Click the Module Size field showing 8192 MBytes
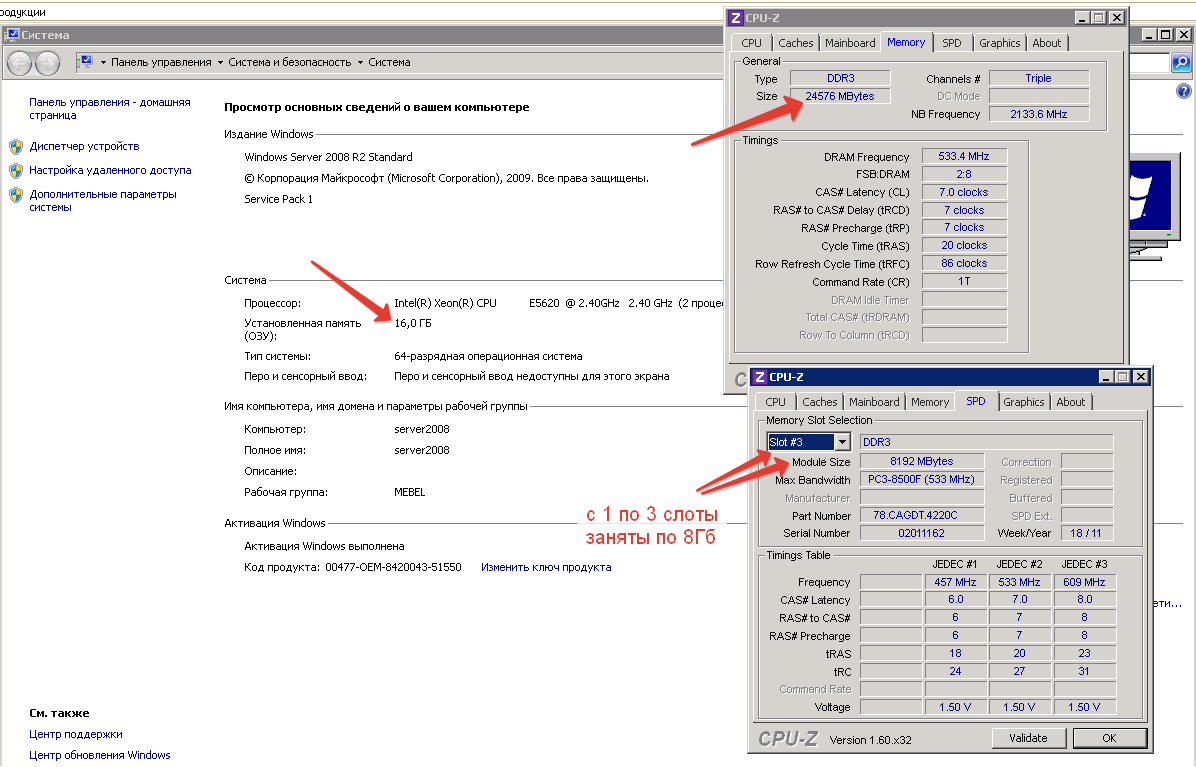Viewport: 1196px width, 767px height. (921, 461)
